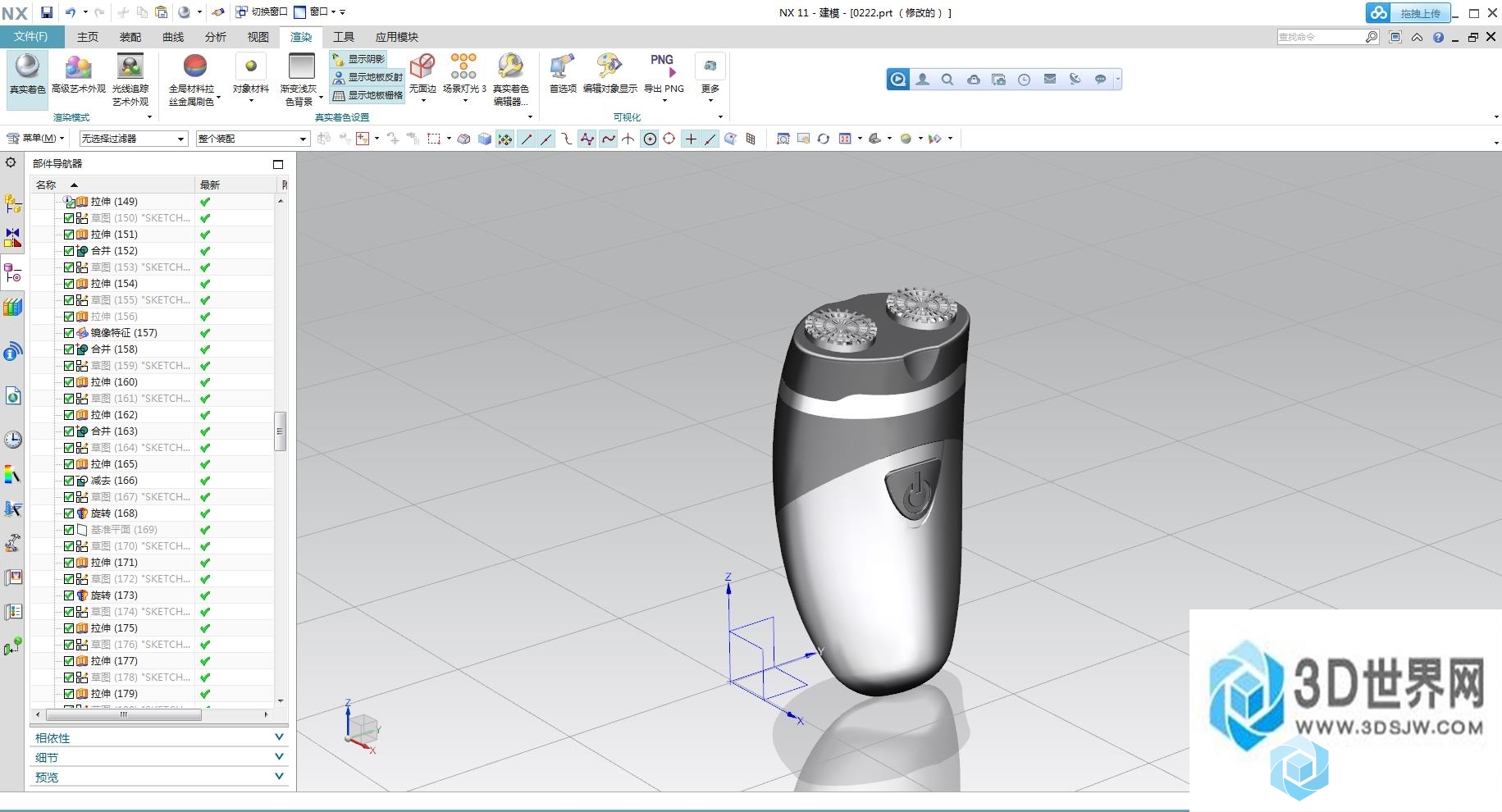Open History clock sidebar icon

pyautogui.click(x=12, y=440)
